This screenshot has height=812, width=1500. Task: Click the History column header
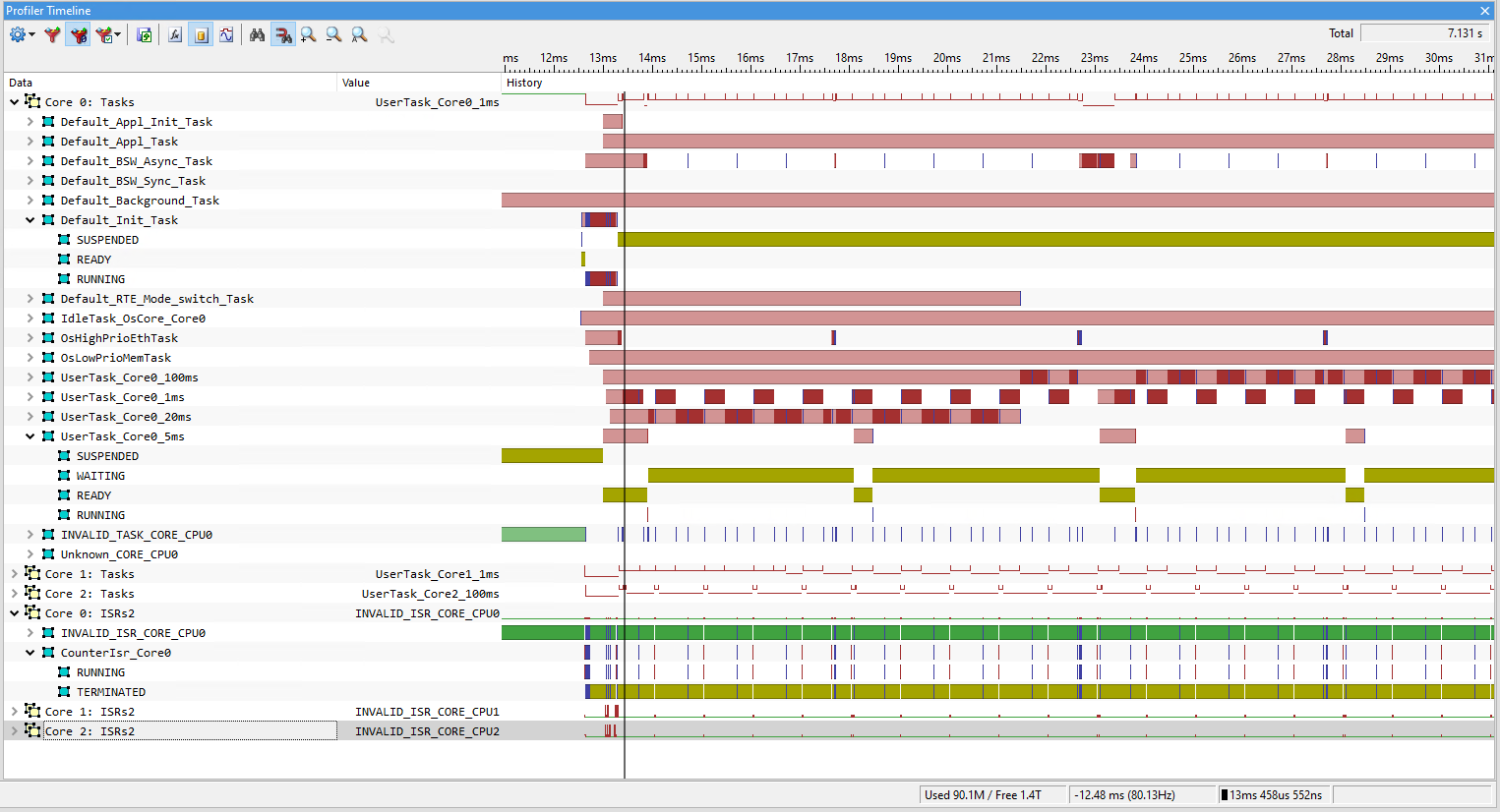tap(524, 83)
